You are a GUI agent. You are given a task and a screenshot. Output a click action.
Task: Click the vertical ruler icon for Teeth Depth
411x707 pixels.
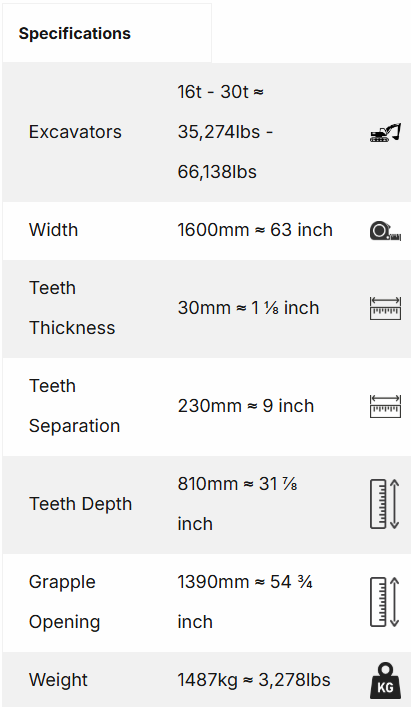pyautogui.click(x=385, y=504)
